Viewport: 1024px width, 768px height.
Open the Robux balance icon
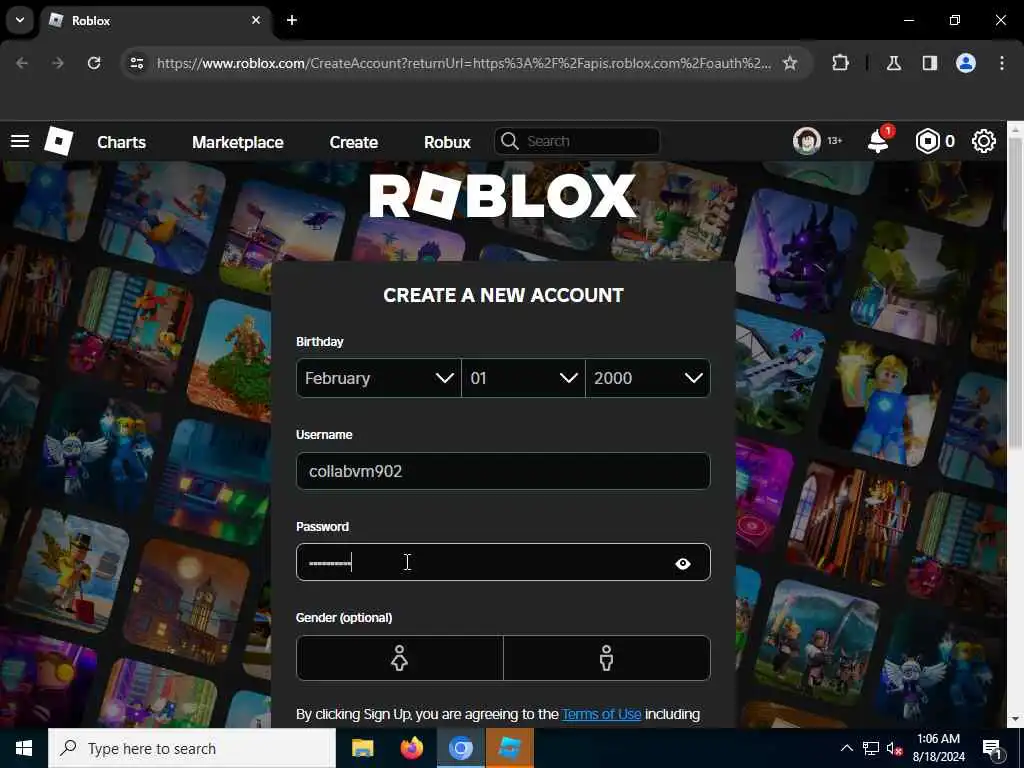(927, 141)
